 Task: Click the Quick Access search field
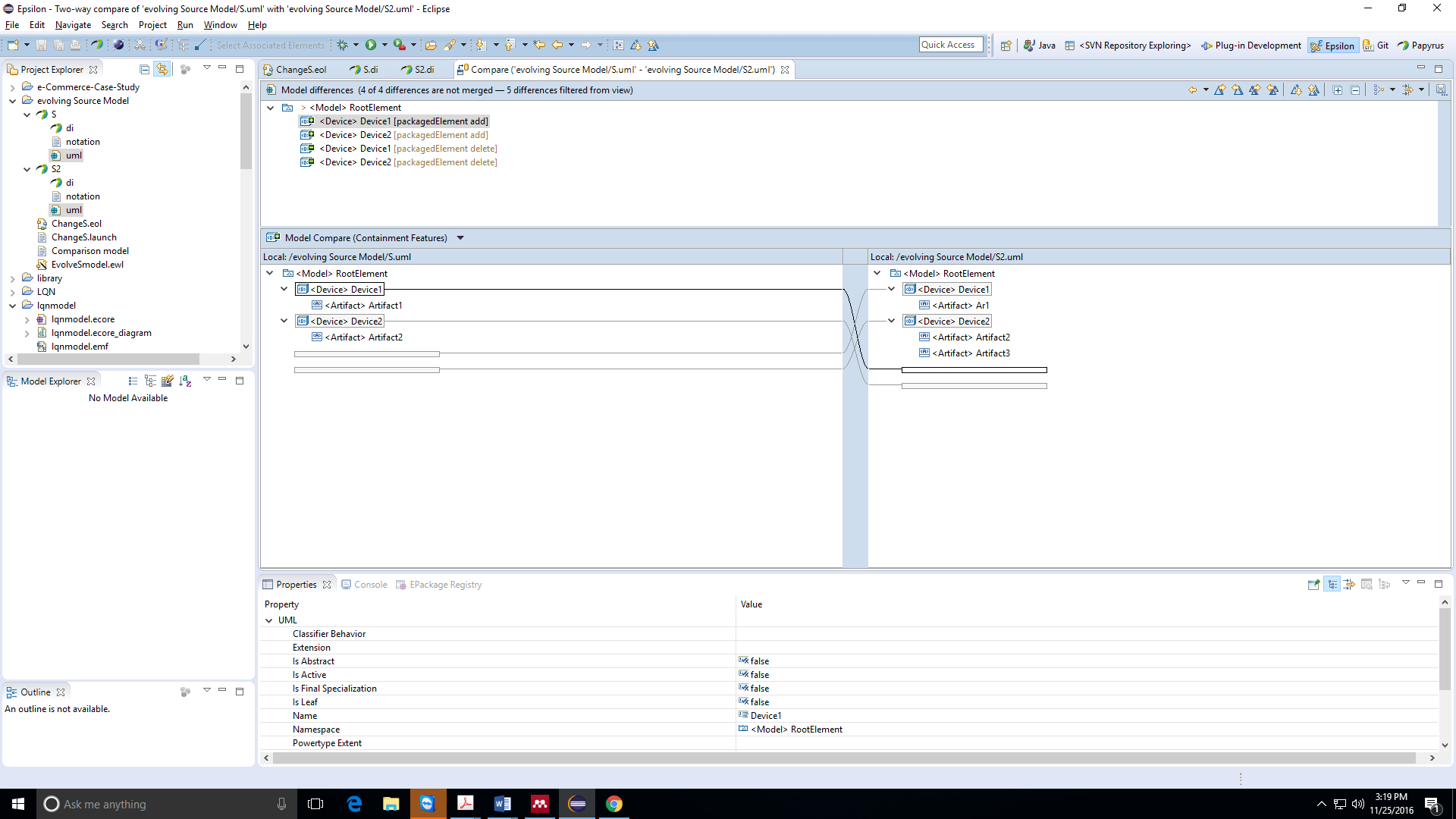[x=950, y=45]
